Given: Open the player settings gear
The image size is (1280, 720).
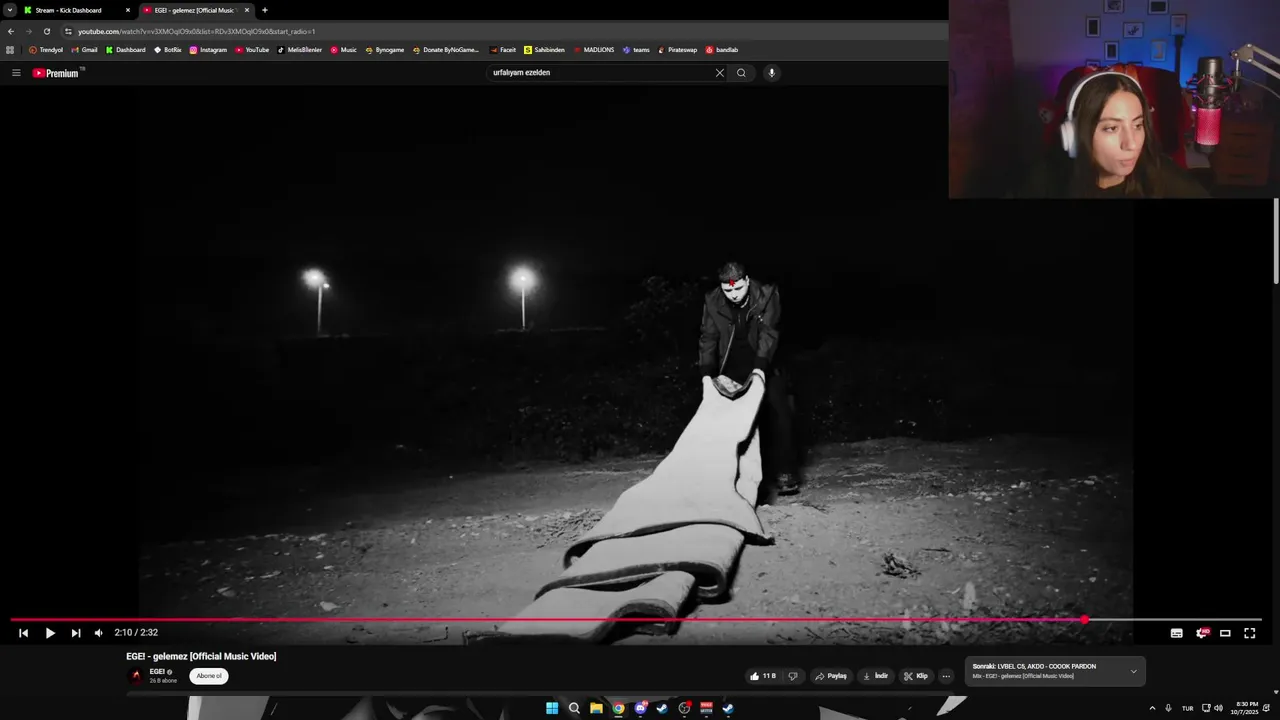Looking at the screenshot, I should point(1202,633).
